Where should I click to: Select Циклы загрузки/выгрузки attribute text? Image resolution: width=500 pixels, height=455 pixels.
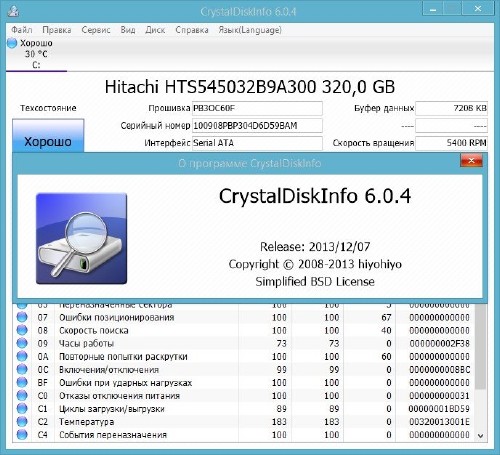click(x=112, y=409)
